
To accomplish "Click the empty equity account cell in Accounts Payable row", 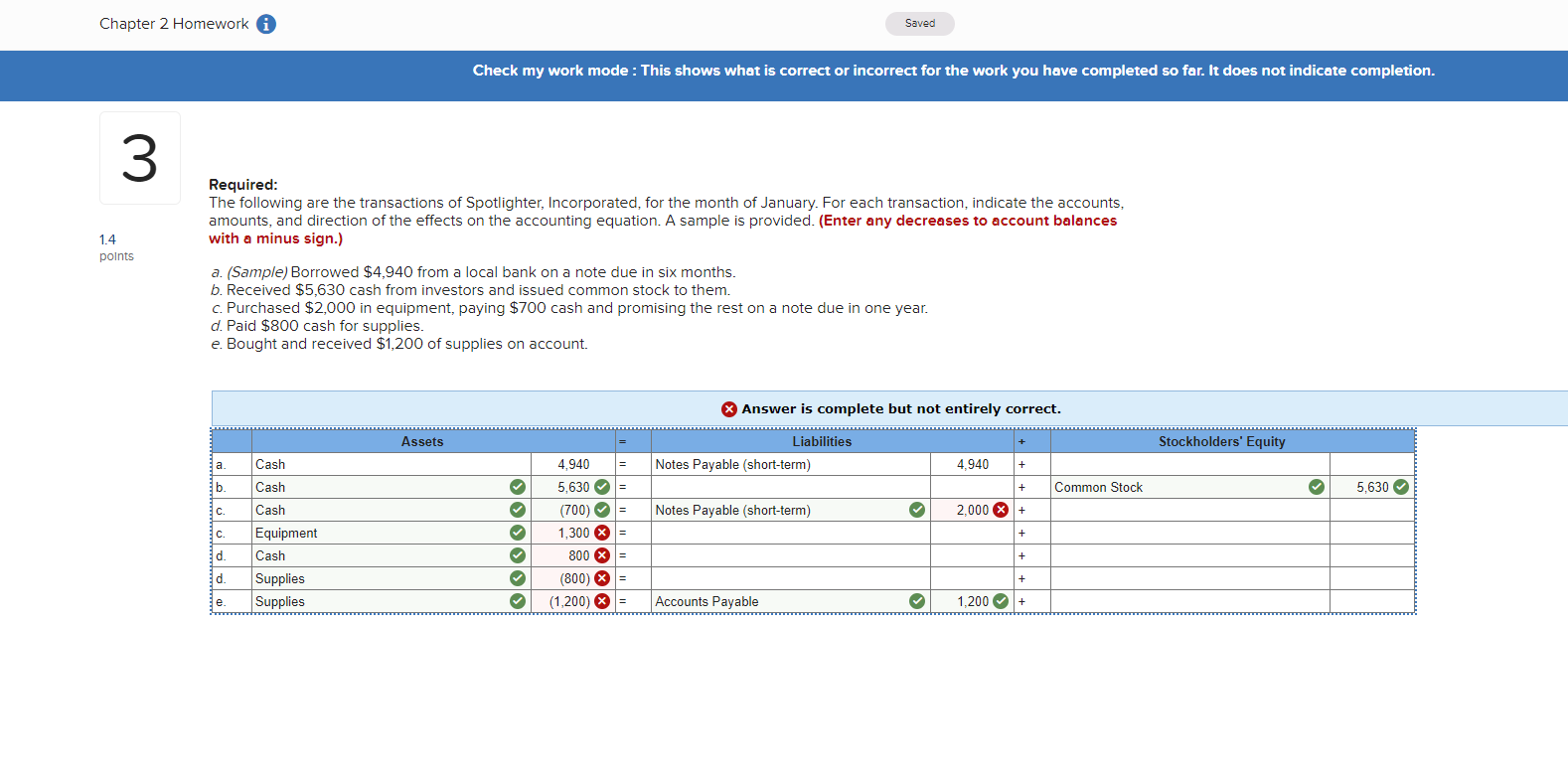I will pyautogui.click(x=1190, y=601).
